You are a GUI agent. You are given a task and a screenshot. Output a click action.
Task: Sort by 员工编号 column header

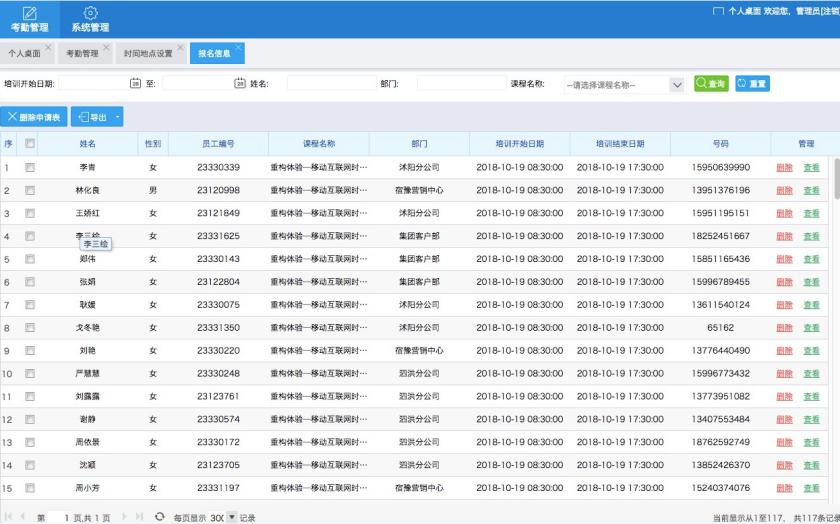pos(218,144)
